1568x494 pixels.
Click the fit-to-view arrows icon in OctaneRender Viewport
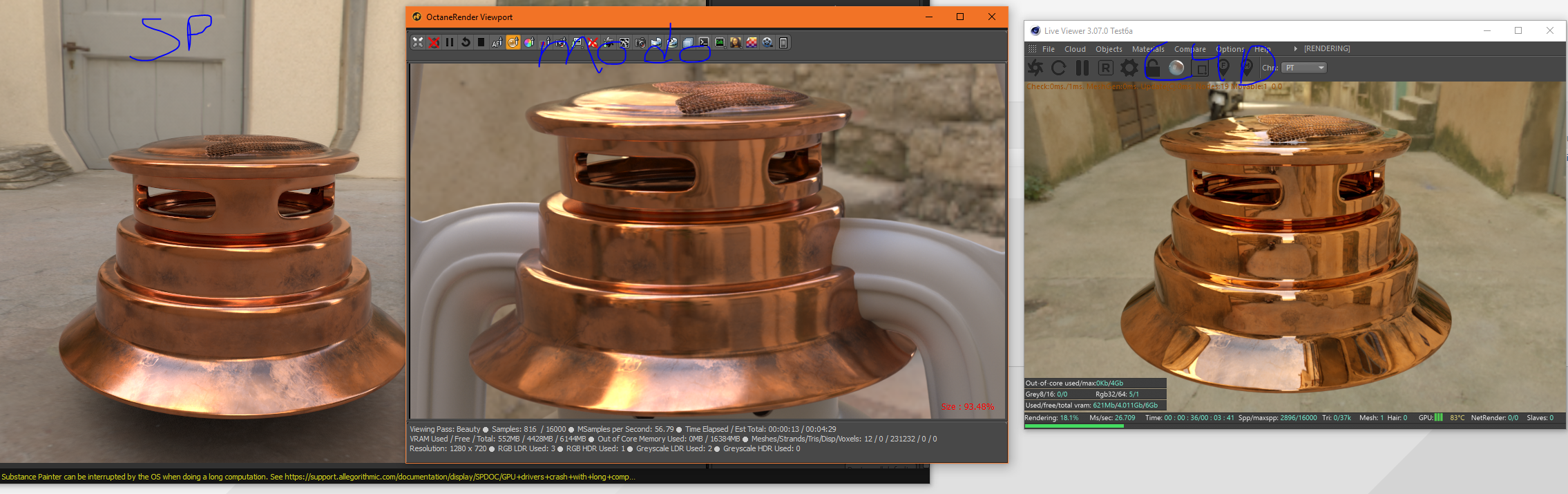coord(418,42)
